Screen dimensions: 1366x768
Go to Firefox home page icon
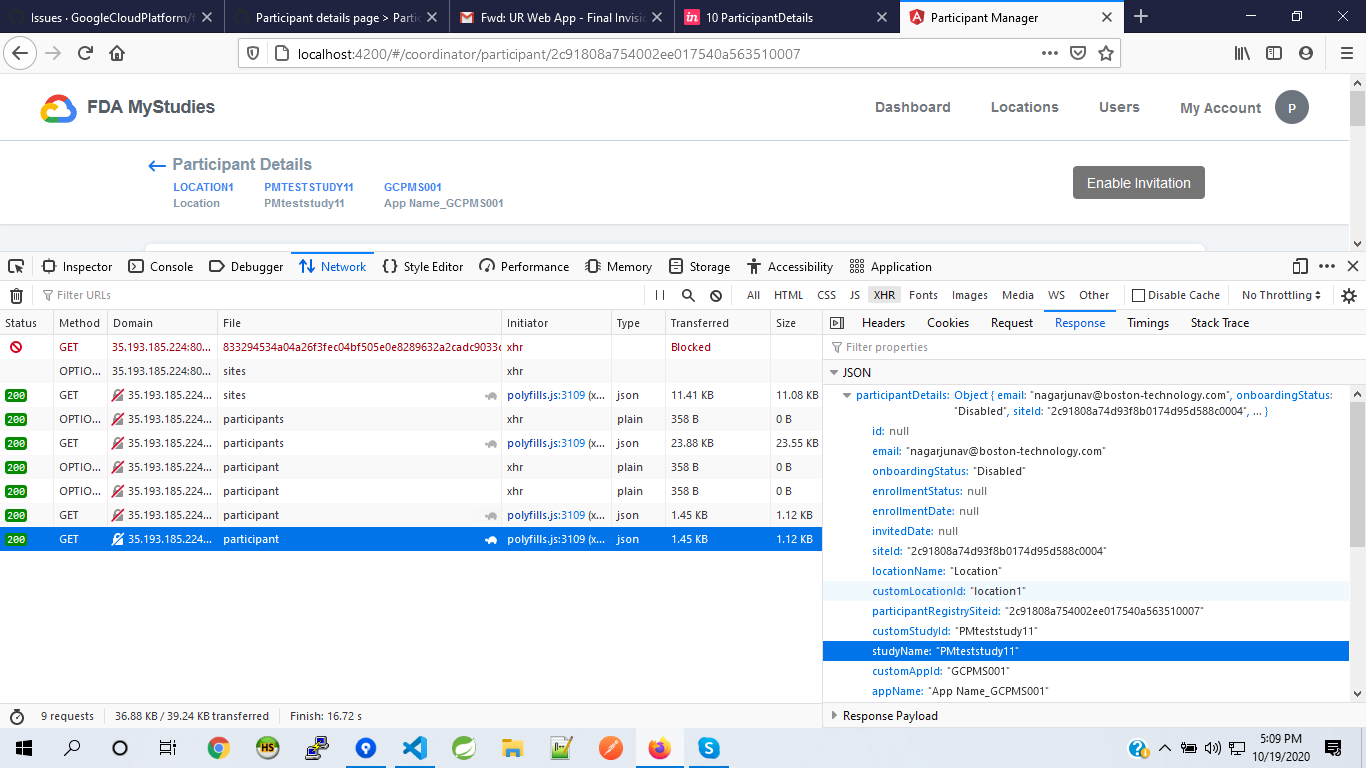(x=117, y=54)
